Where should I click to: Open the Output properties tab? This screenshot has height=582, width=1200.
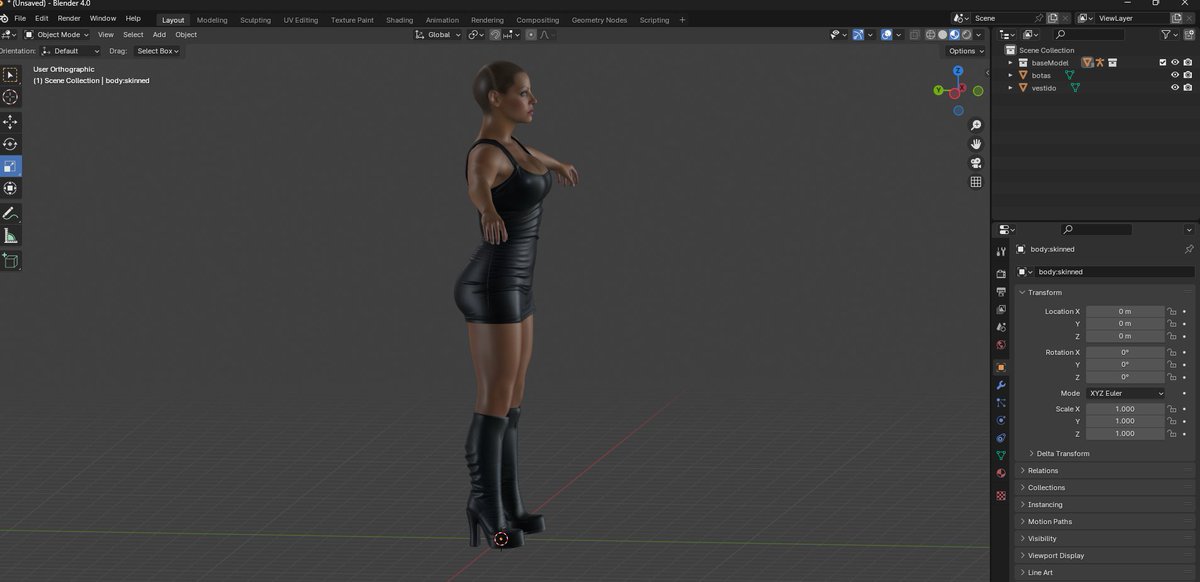click(1001, 291)
